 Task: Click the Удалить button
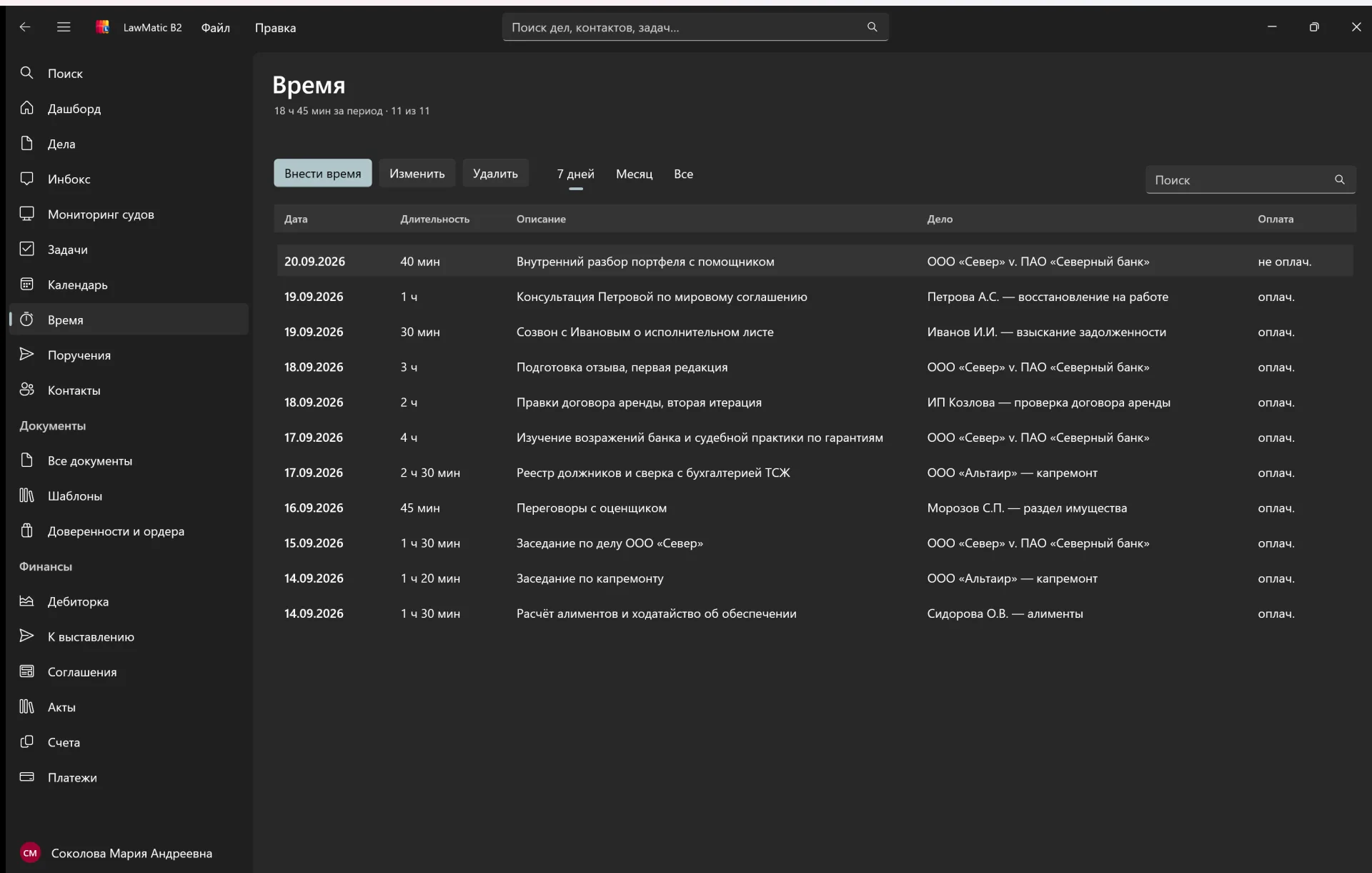click(495, 173)
